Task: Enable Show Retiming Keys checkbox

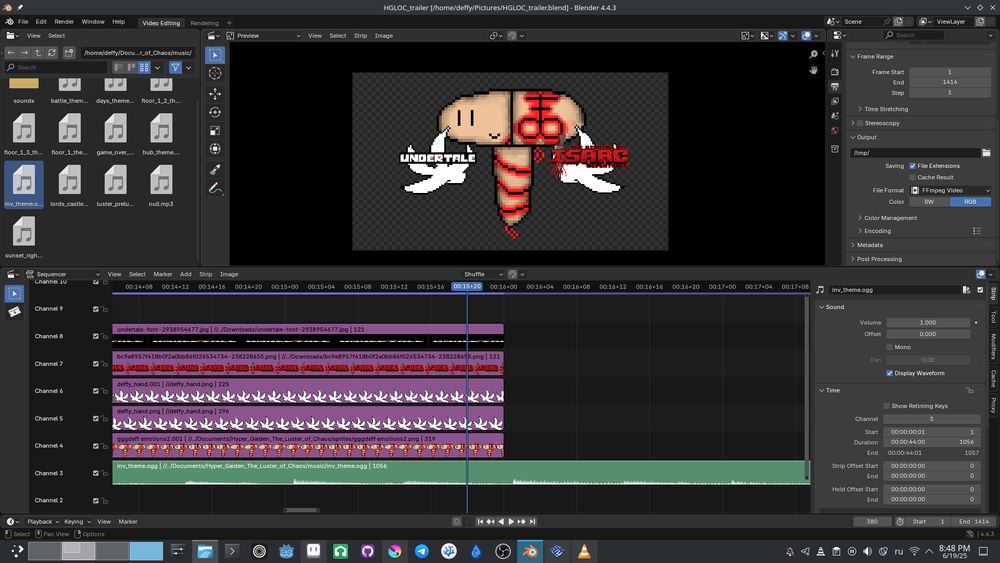Action: 886,406
